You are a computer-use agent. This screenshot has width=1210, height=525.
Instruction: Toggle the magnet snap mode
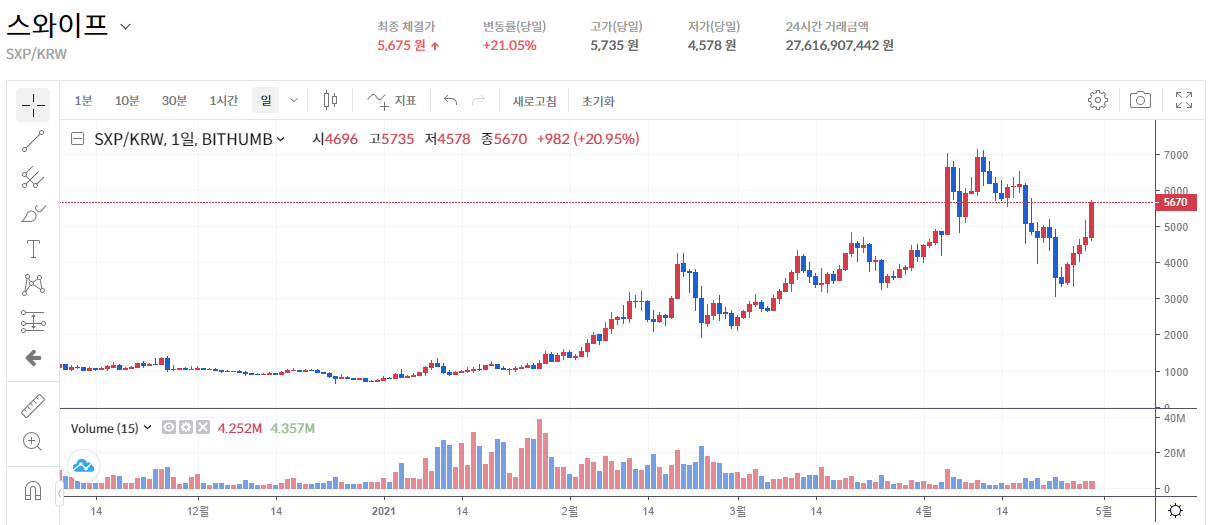pos(33,491)
